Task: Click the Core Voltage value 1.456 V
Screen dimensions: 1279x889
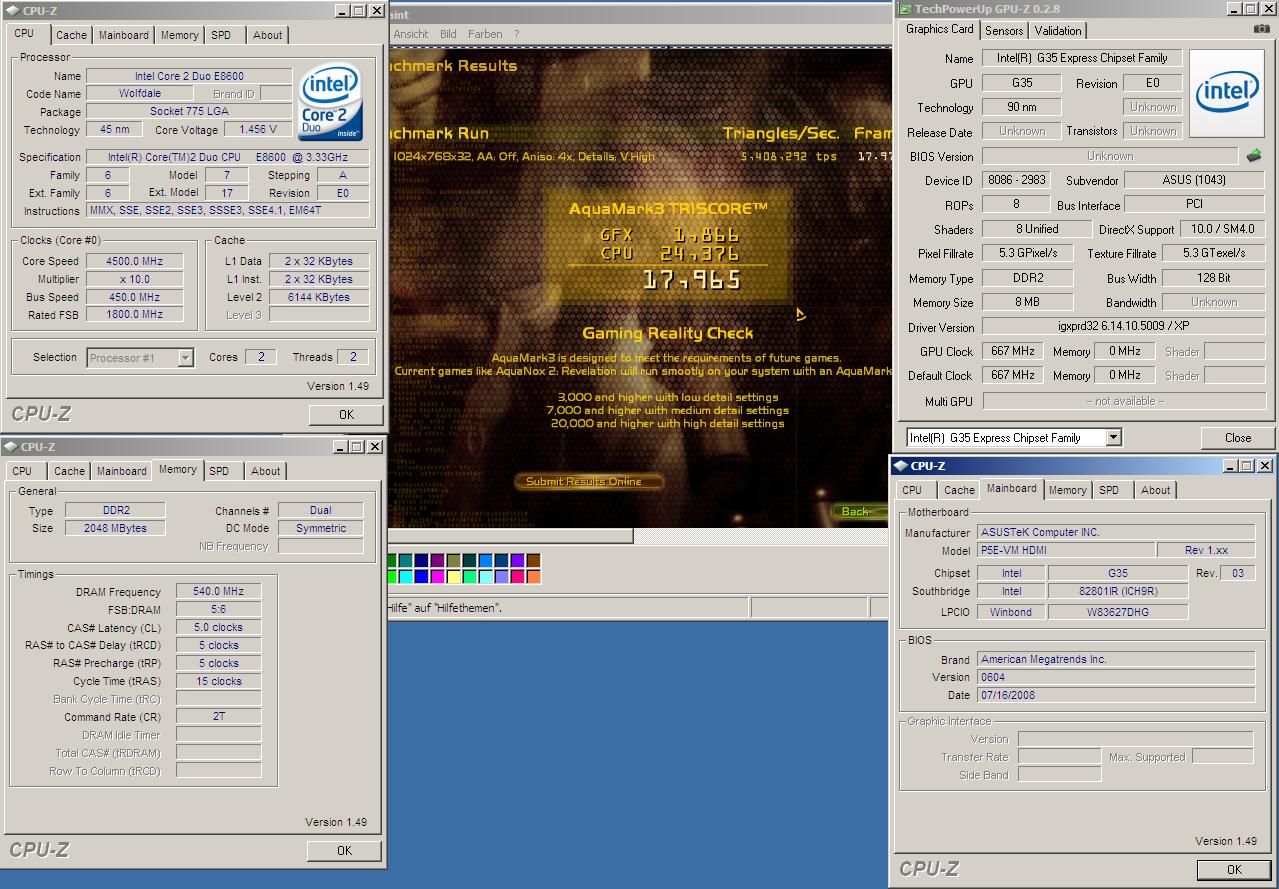Action: click(258, 130)
